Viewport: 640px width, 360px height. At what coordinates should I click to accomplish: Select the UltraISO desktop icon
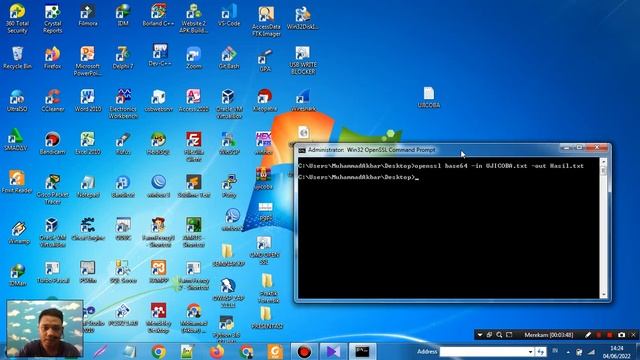(17, 100)
